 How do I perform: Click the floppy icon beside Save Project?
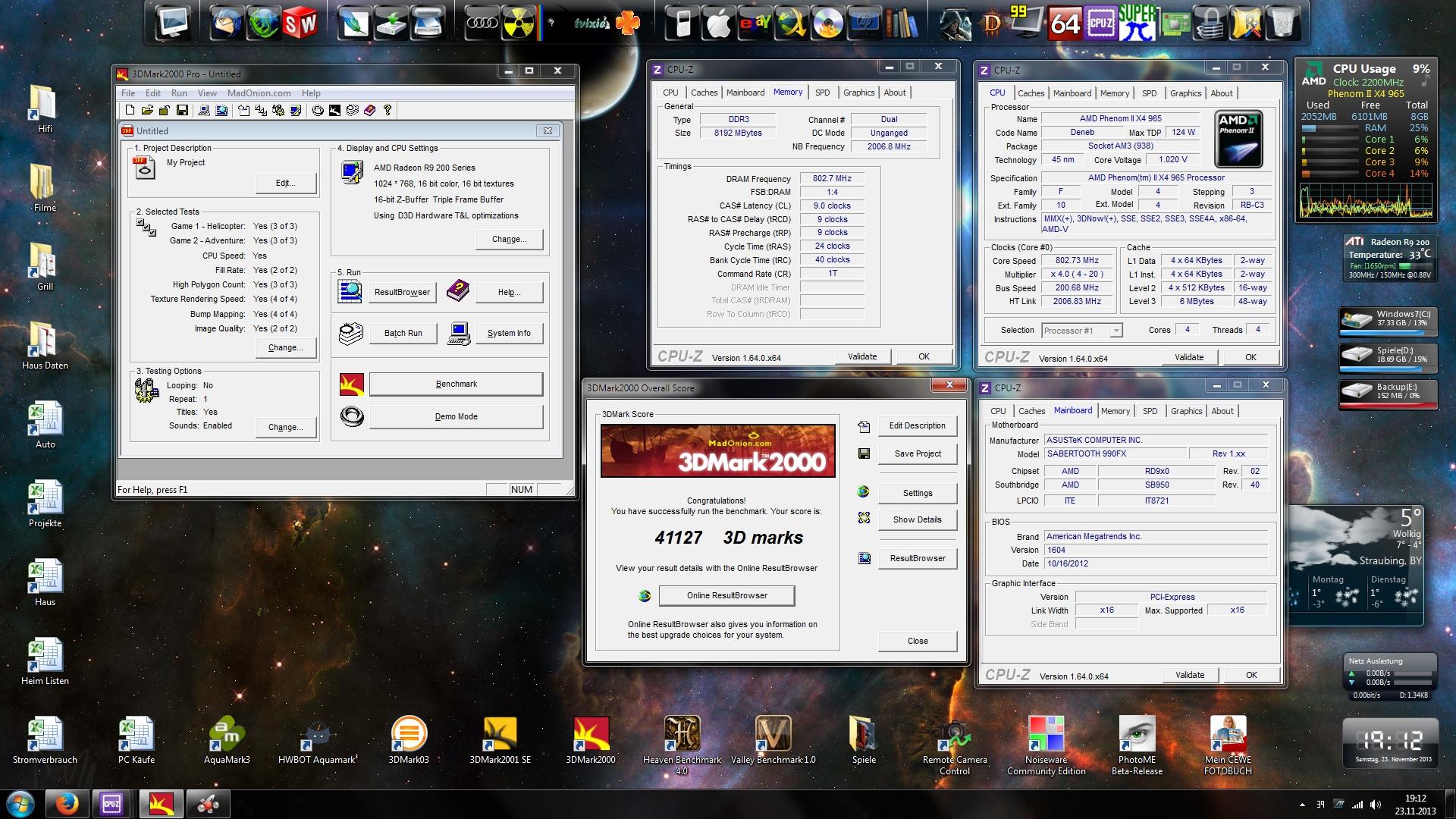(864, 453)
